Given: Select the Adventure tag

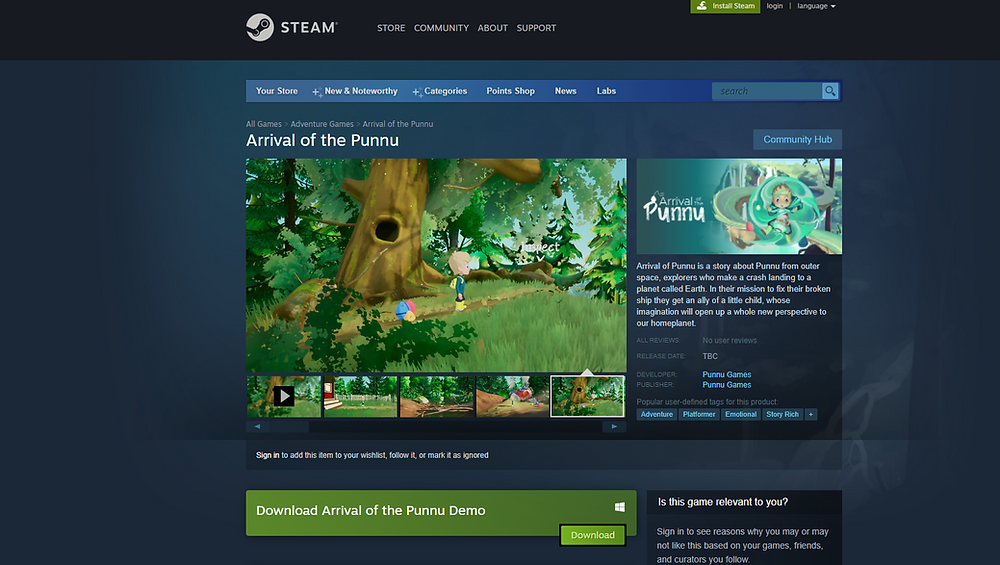Looking at the screenshot, I should (x=657, y=415).
